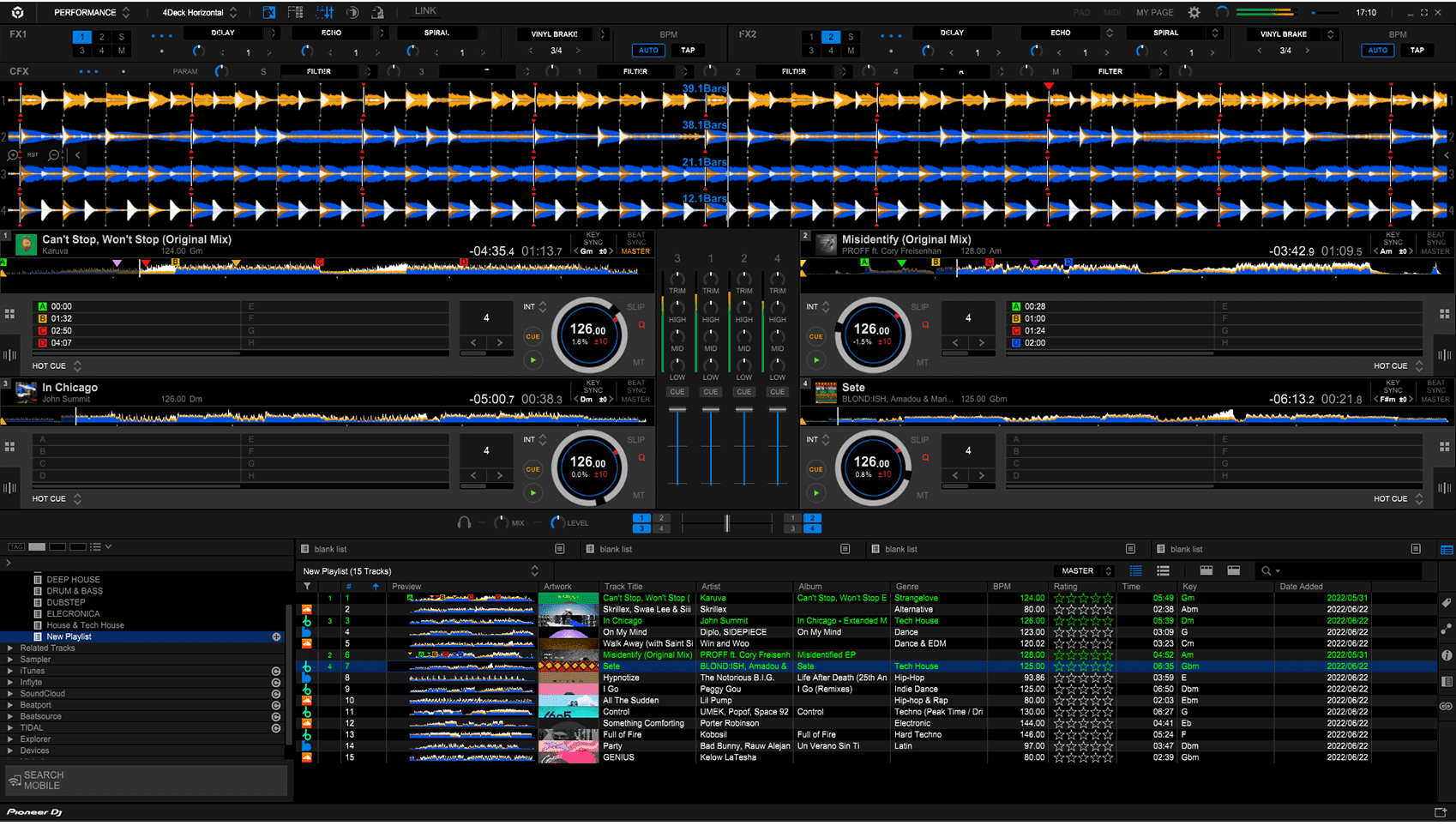This screenshot has height=832, width=1456.
Task: Click the waveform zoom-in magnifier icon
Action: tap(13, 155)
